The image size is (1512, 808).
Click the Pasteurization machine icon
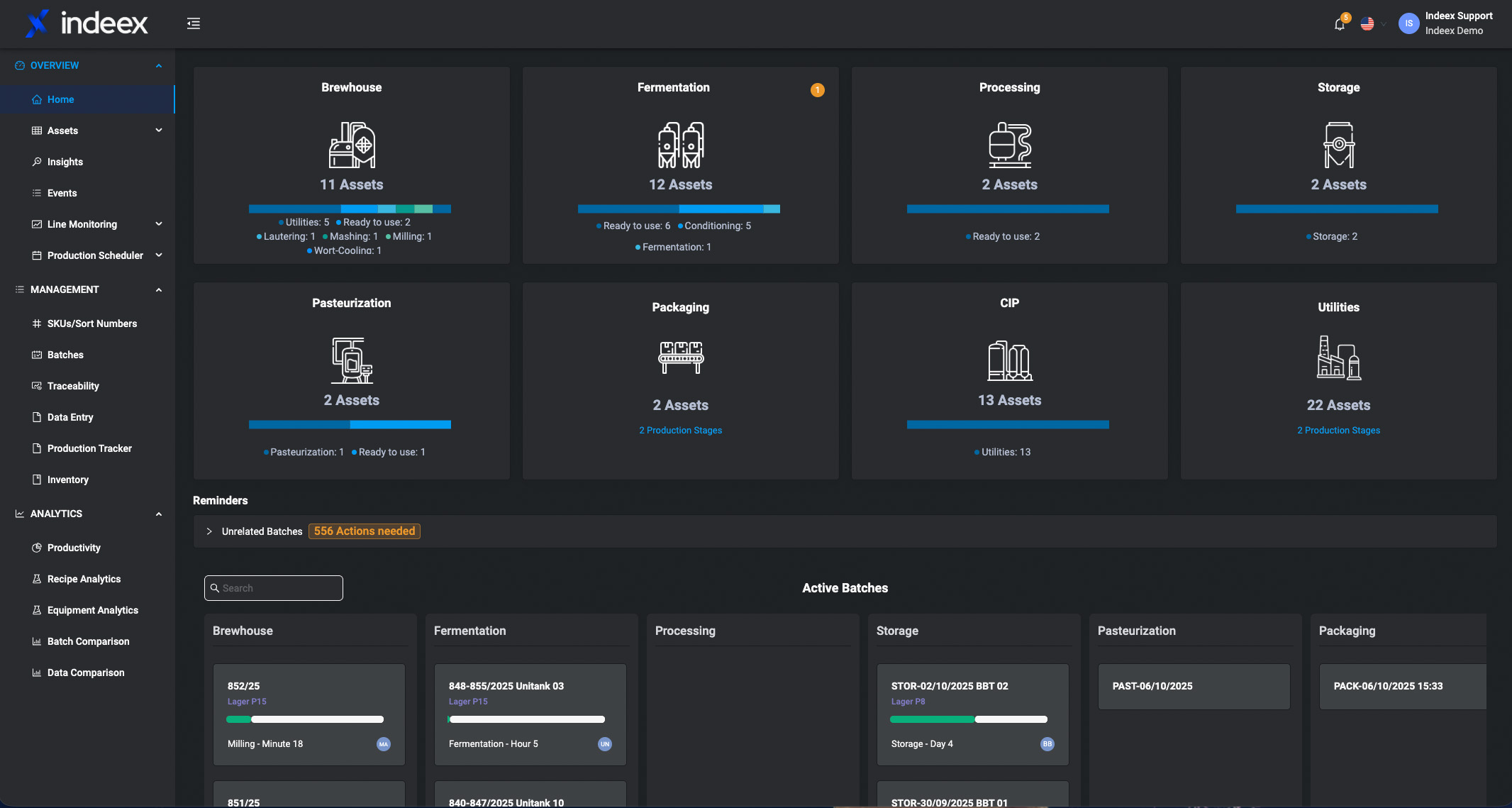click(x=352, y=360)
